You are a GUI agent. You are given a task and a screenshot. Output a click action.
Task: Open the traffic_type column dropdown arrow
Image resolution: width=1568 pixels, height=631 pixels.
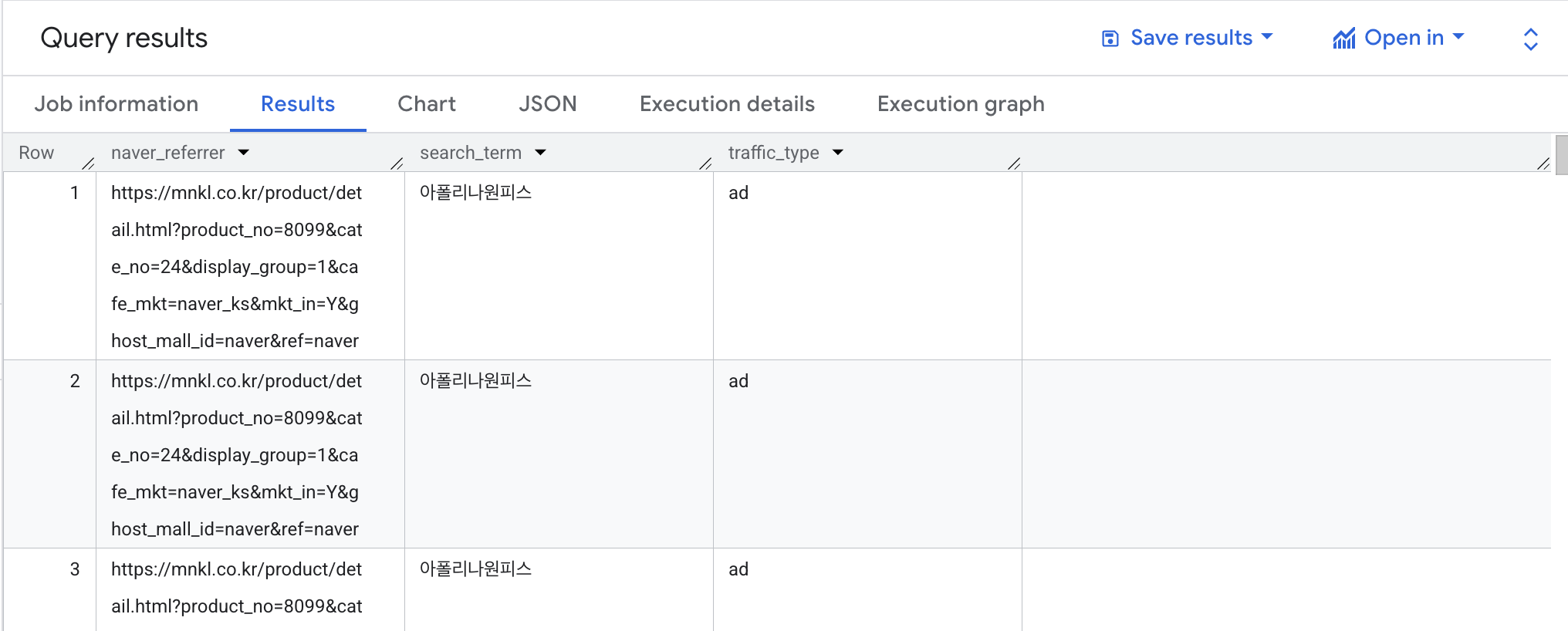tap(838, 153)
